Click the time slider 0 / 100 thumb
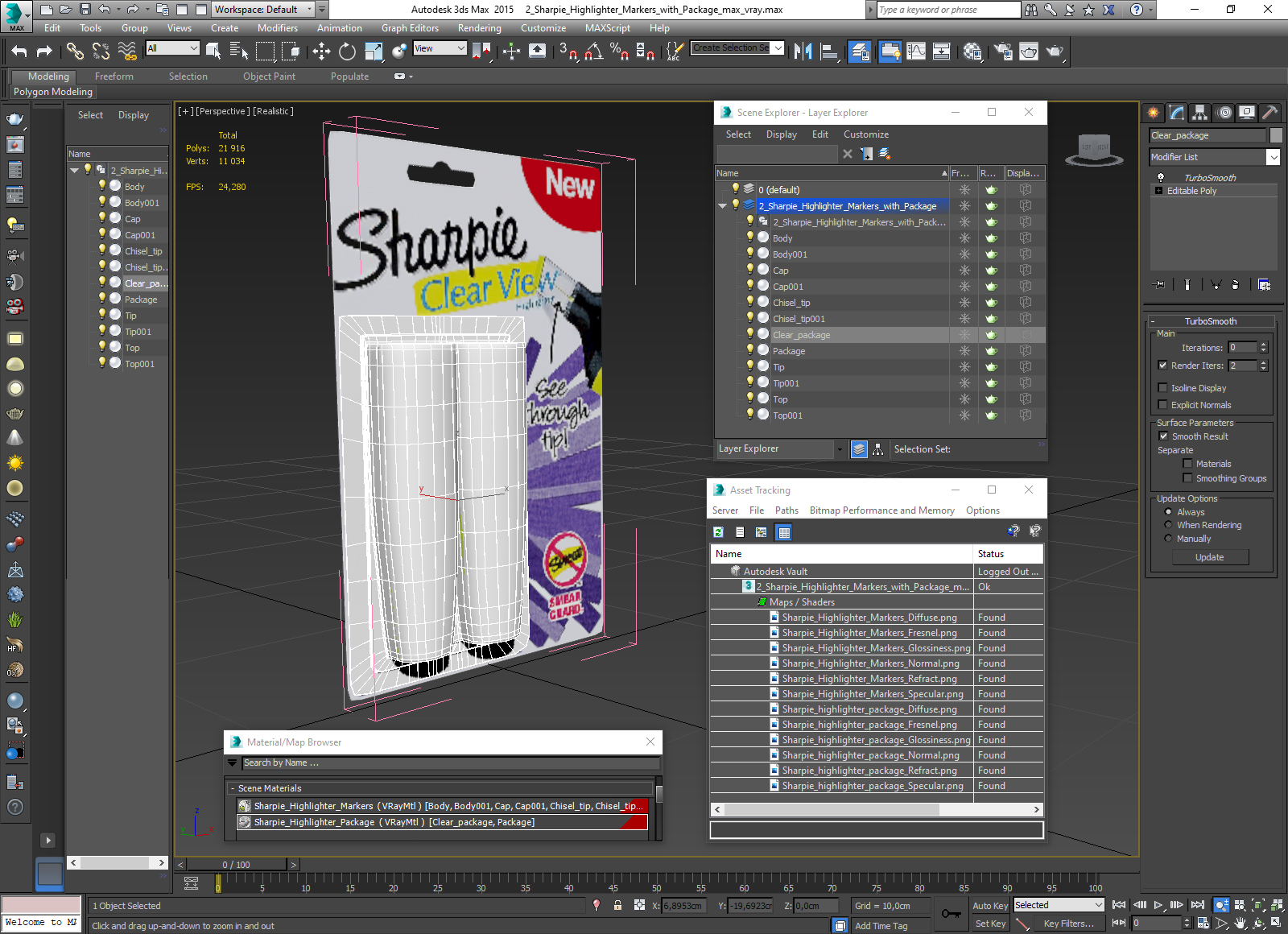Image resolution: width=1288 pixels, height=934 pixels. pos(236,865)
